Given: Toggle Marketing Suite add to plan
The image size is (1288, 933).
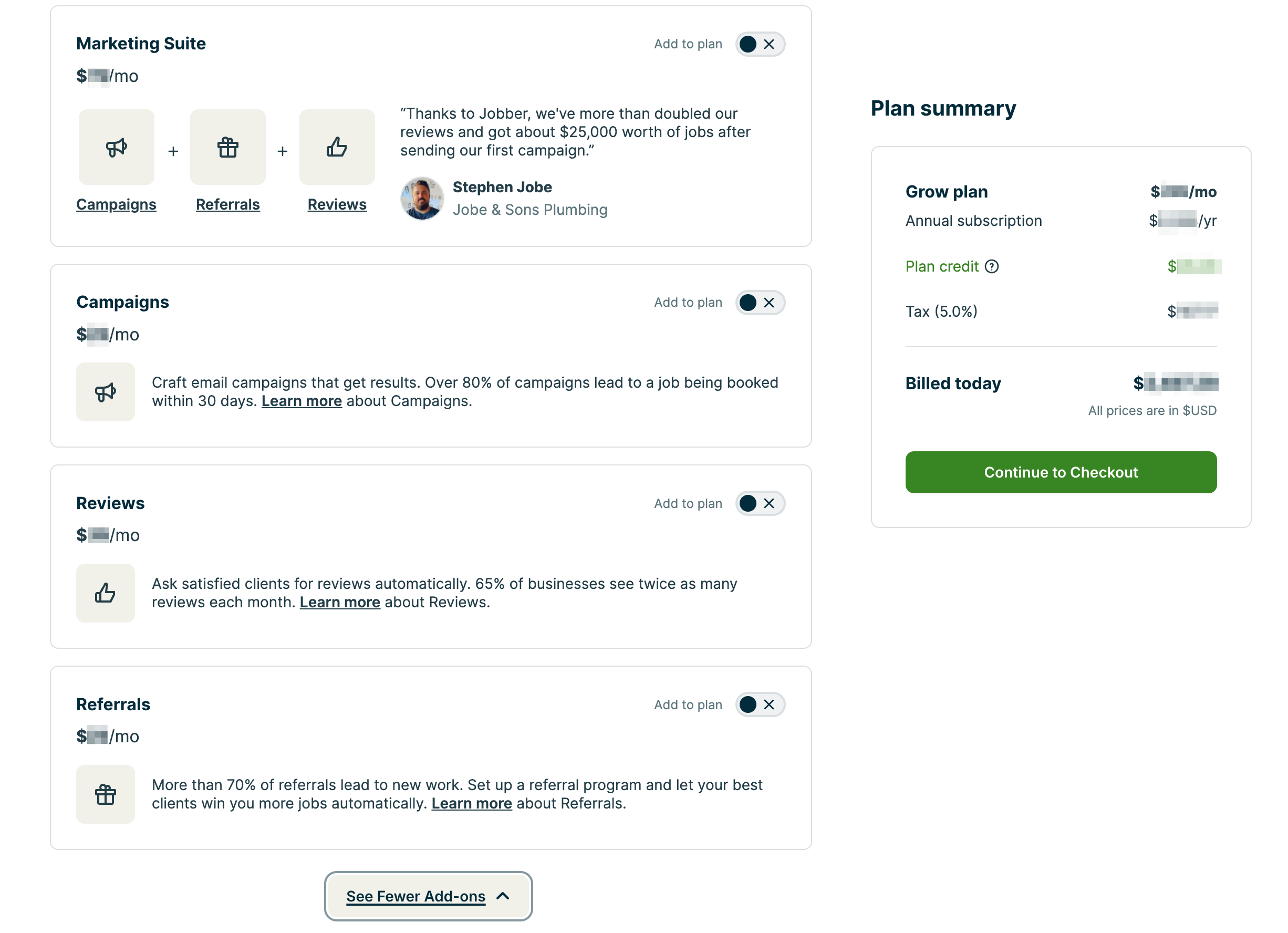Looking at the screenshot, I should pyautogui.click(x=759, y=44).
